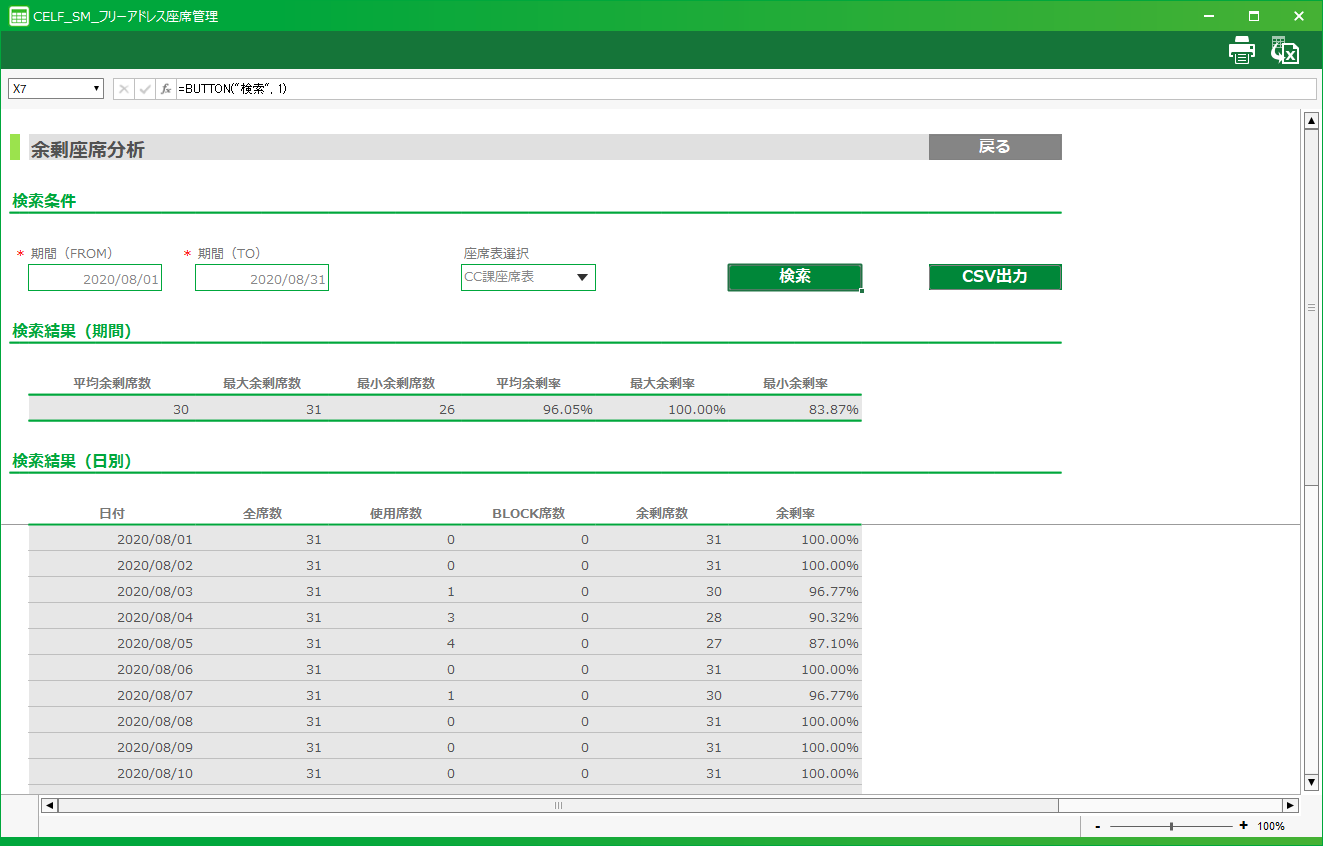This screenshot has height=846, width=1323.
Task: Click the Excel export icon
Action: click(x=1284, y=51)
